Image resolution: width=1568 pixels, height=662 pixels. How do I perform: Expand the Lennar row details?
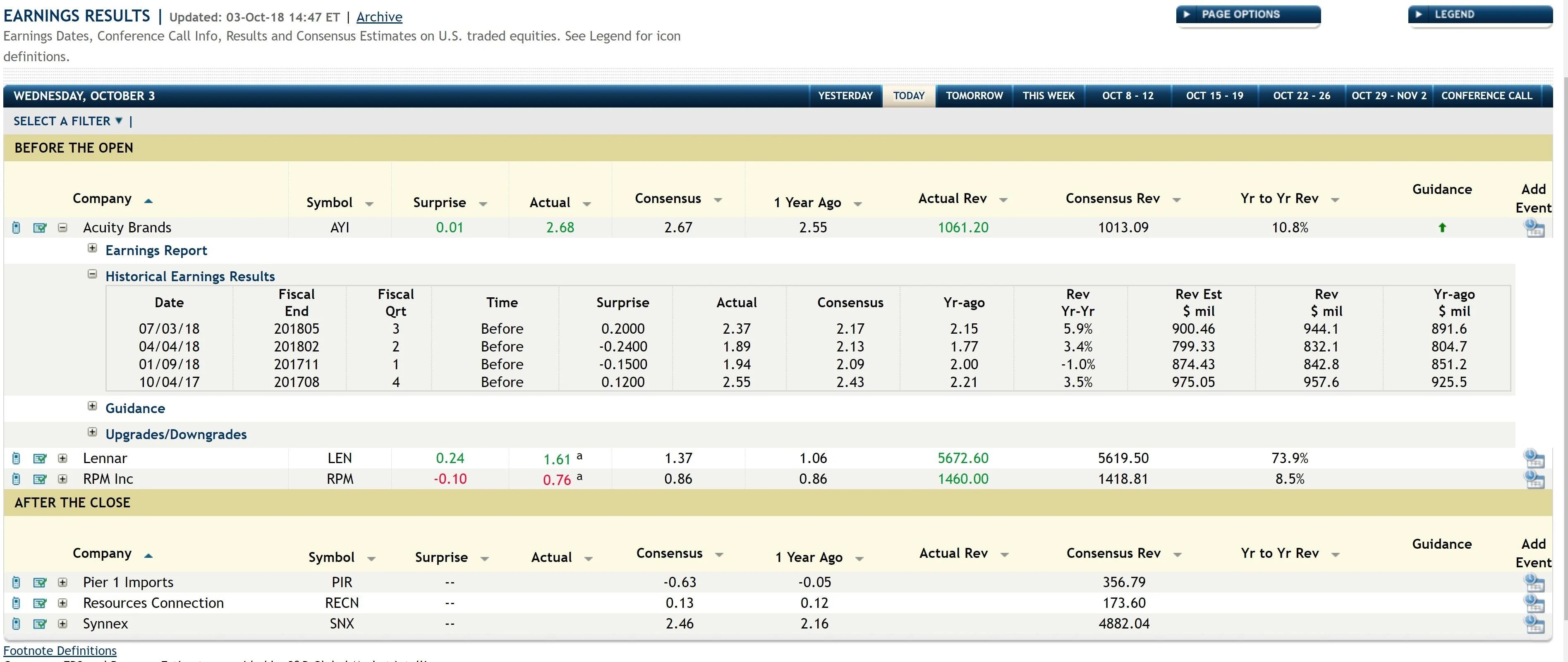[x=62, y=458]
